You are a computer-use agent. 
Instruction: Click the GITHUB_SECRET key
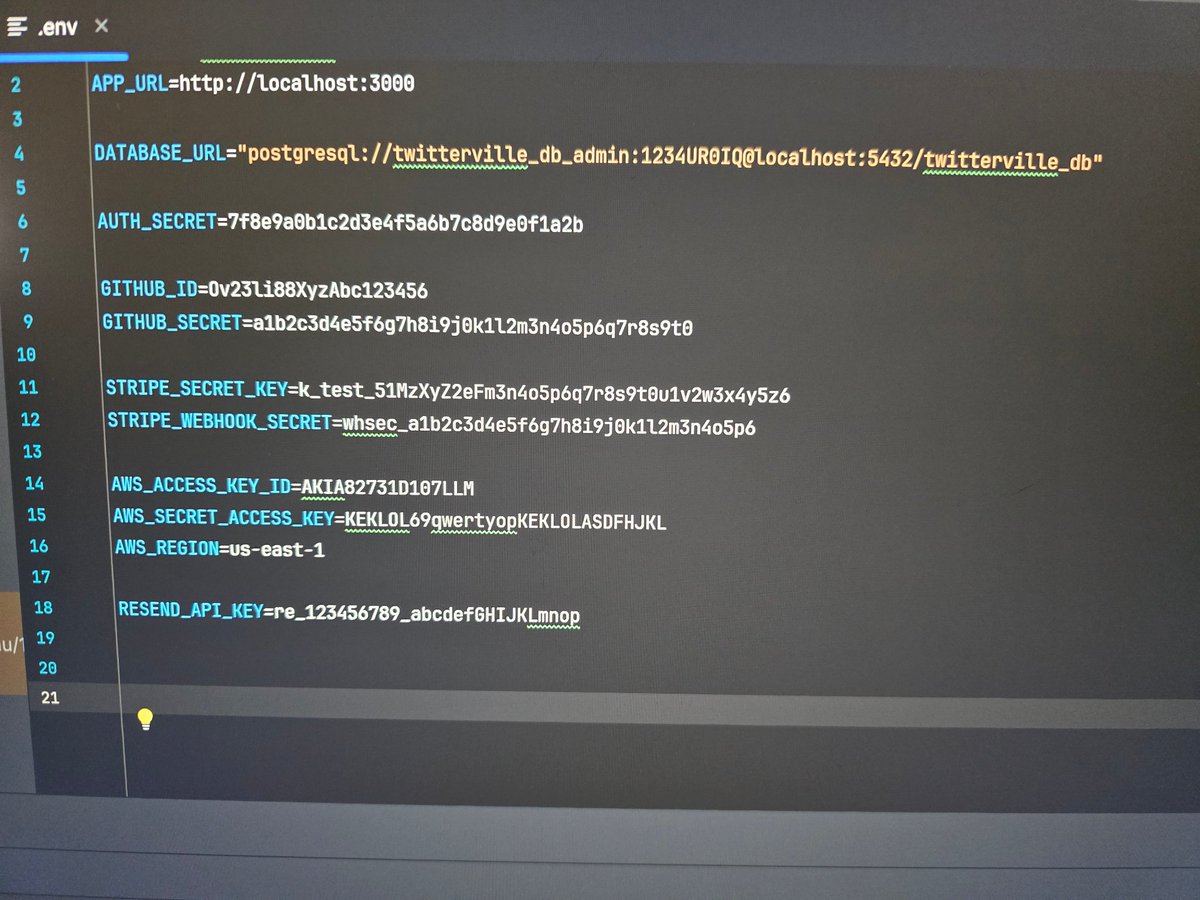(x=172, y=323)
